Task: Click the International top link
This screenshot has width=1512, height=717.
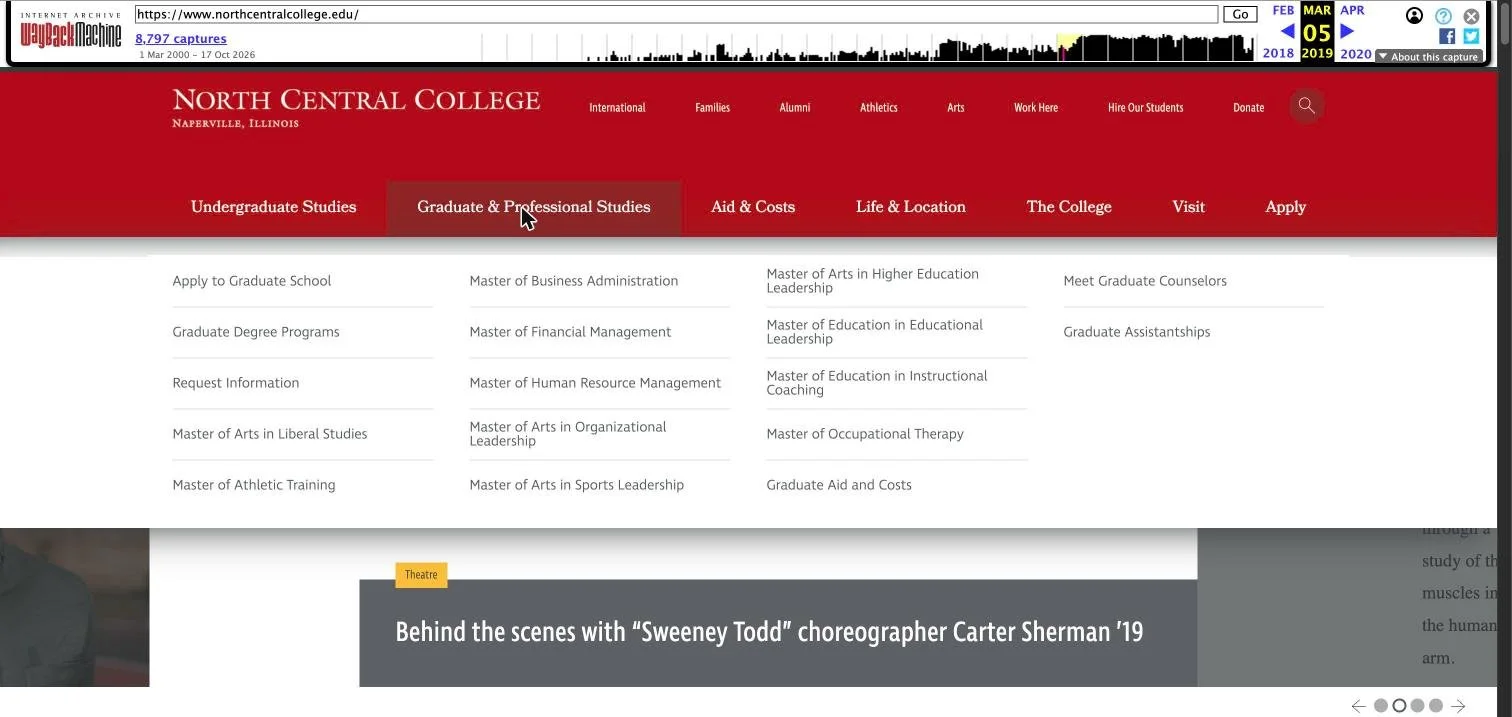Action: (x=617, y=107)
